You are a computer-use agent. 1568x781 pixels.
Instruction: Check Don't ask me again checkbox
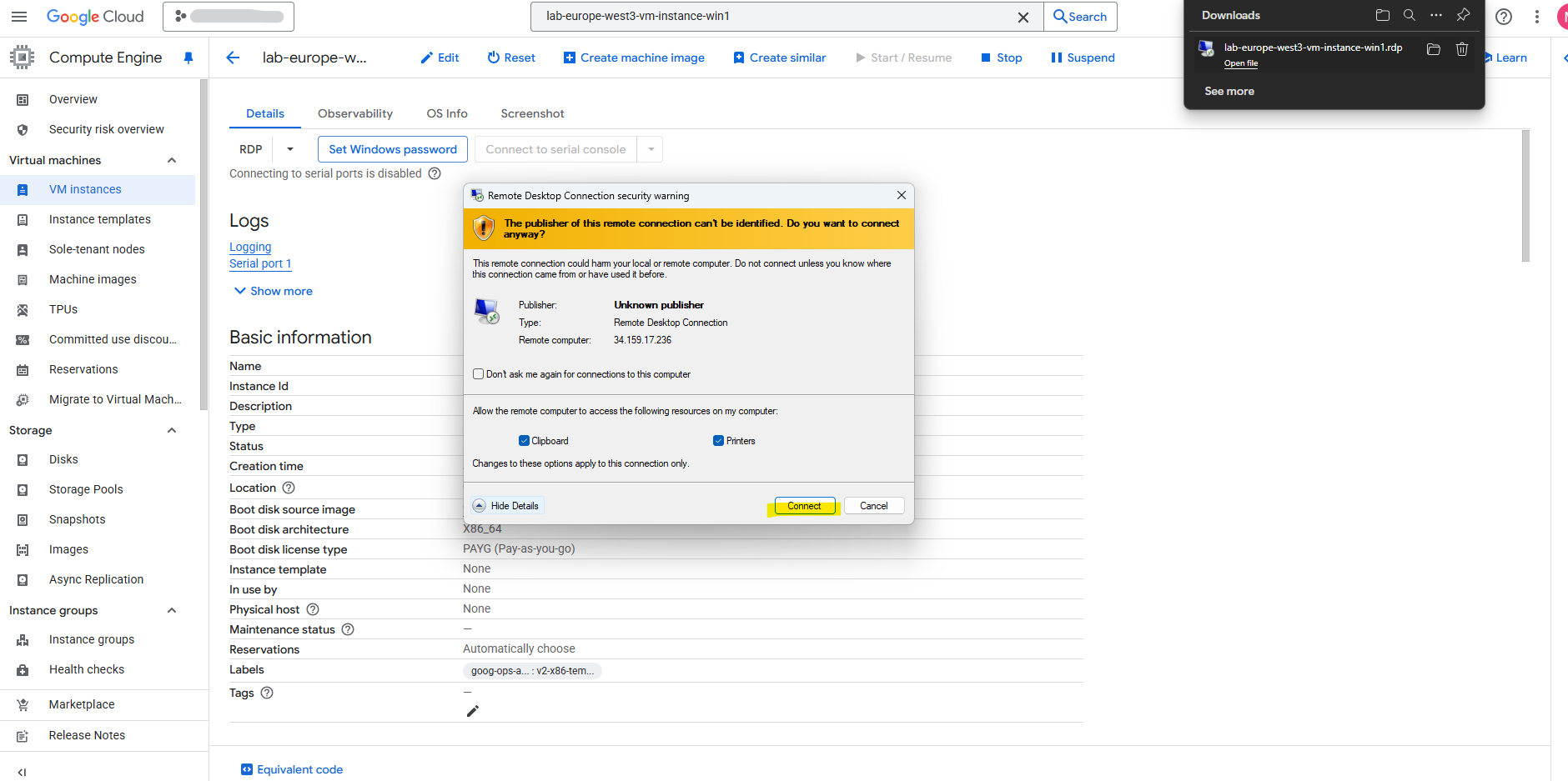point(479,374)
